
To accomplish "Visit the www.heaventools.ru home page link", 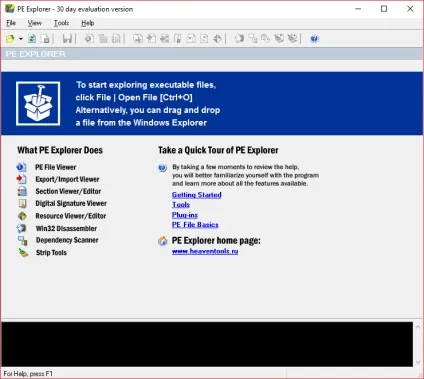I will [x=205, y=251].
